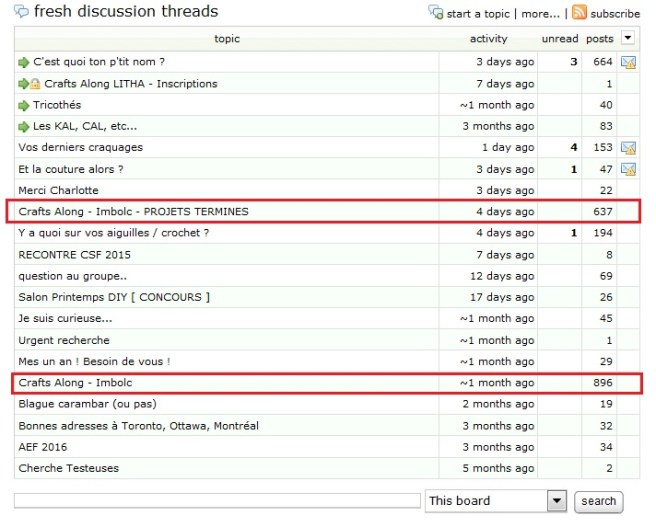Click the subscribe link
656x527 pixels.
tap(615, 14)
